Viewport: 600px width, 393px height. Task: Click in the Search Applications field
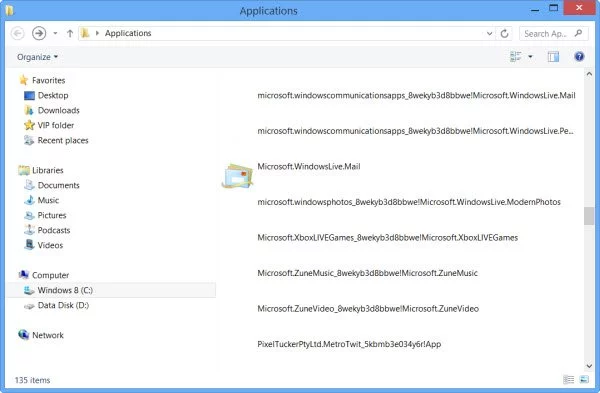pos(546,34)
